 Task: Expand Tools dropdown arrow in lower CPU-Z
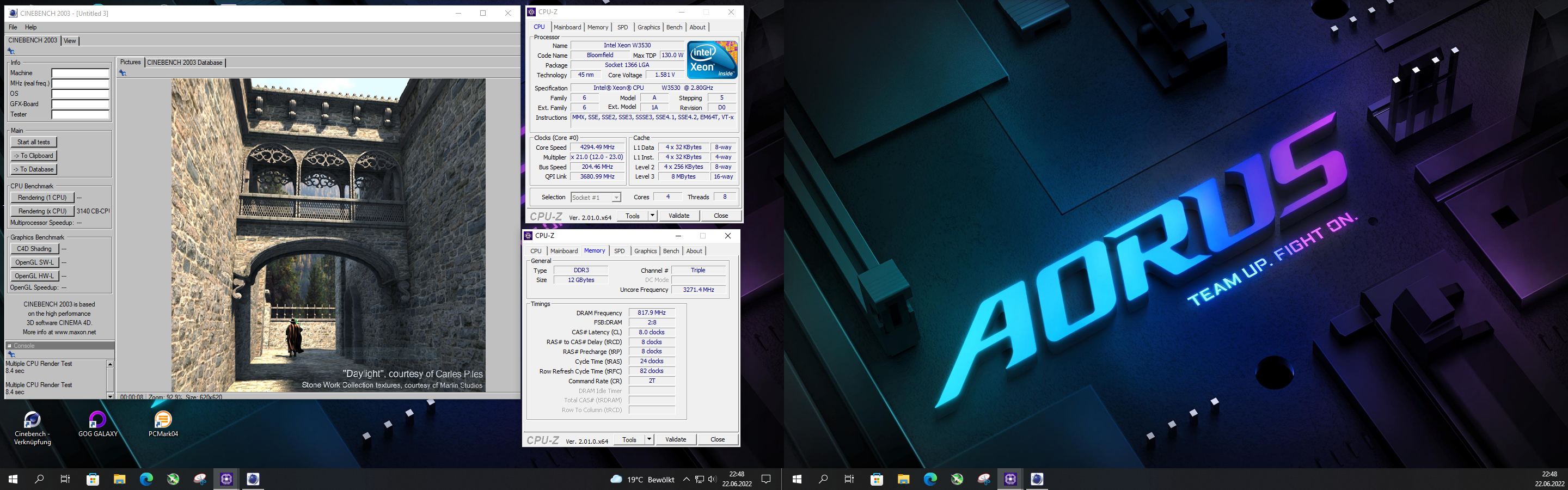click(649, 440)
